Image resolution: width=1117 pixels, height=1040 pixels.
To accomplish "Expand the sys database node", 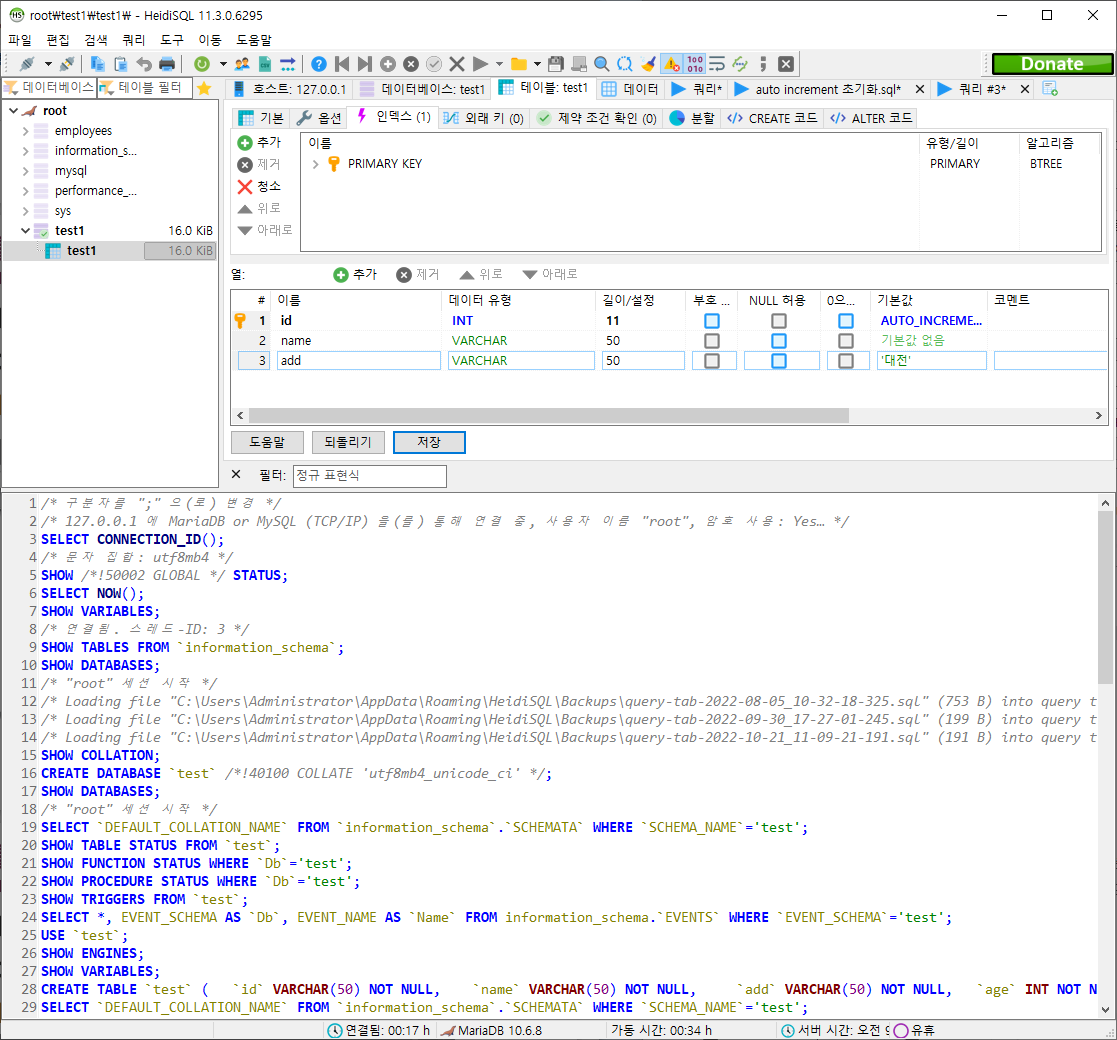I will click(26, 211).
